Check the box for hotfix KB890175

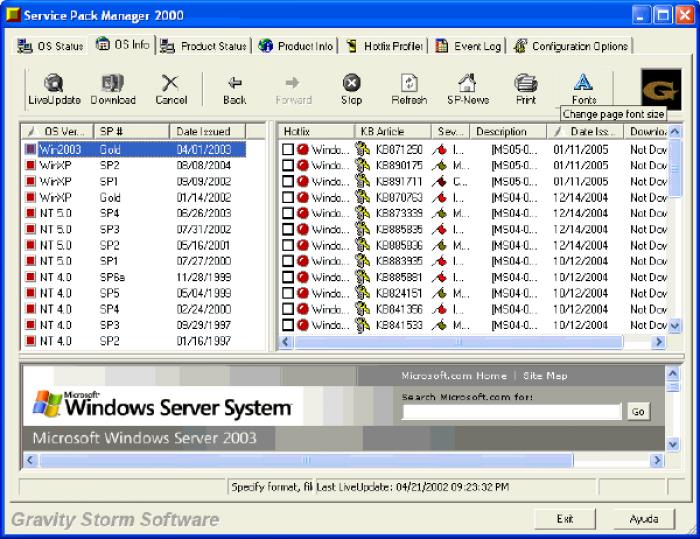tap(288, 165)
